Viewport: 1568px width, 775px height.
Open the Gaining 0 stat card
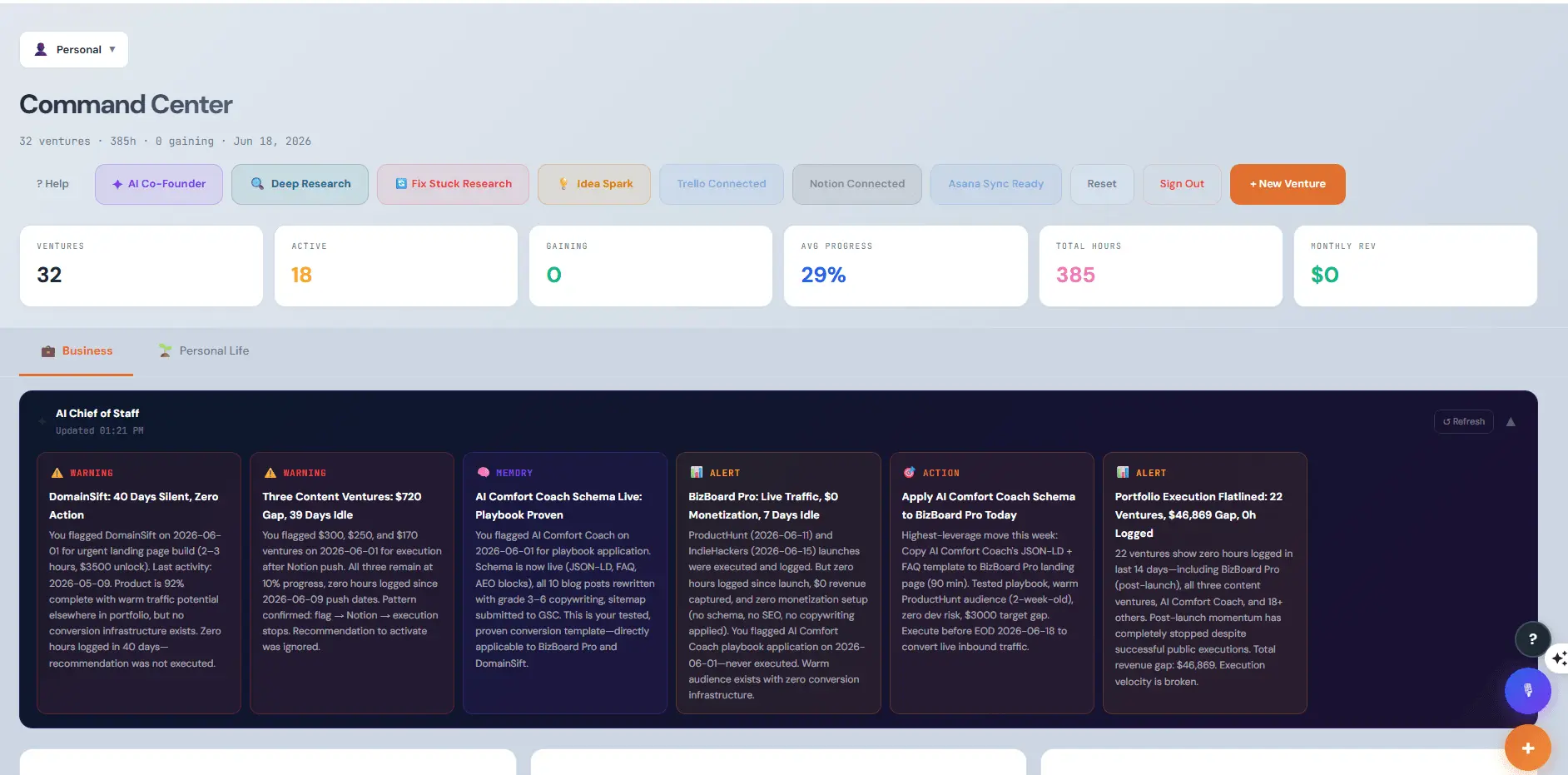(x=651, y=266)
